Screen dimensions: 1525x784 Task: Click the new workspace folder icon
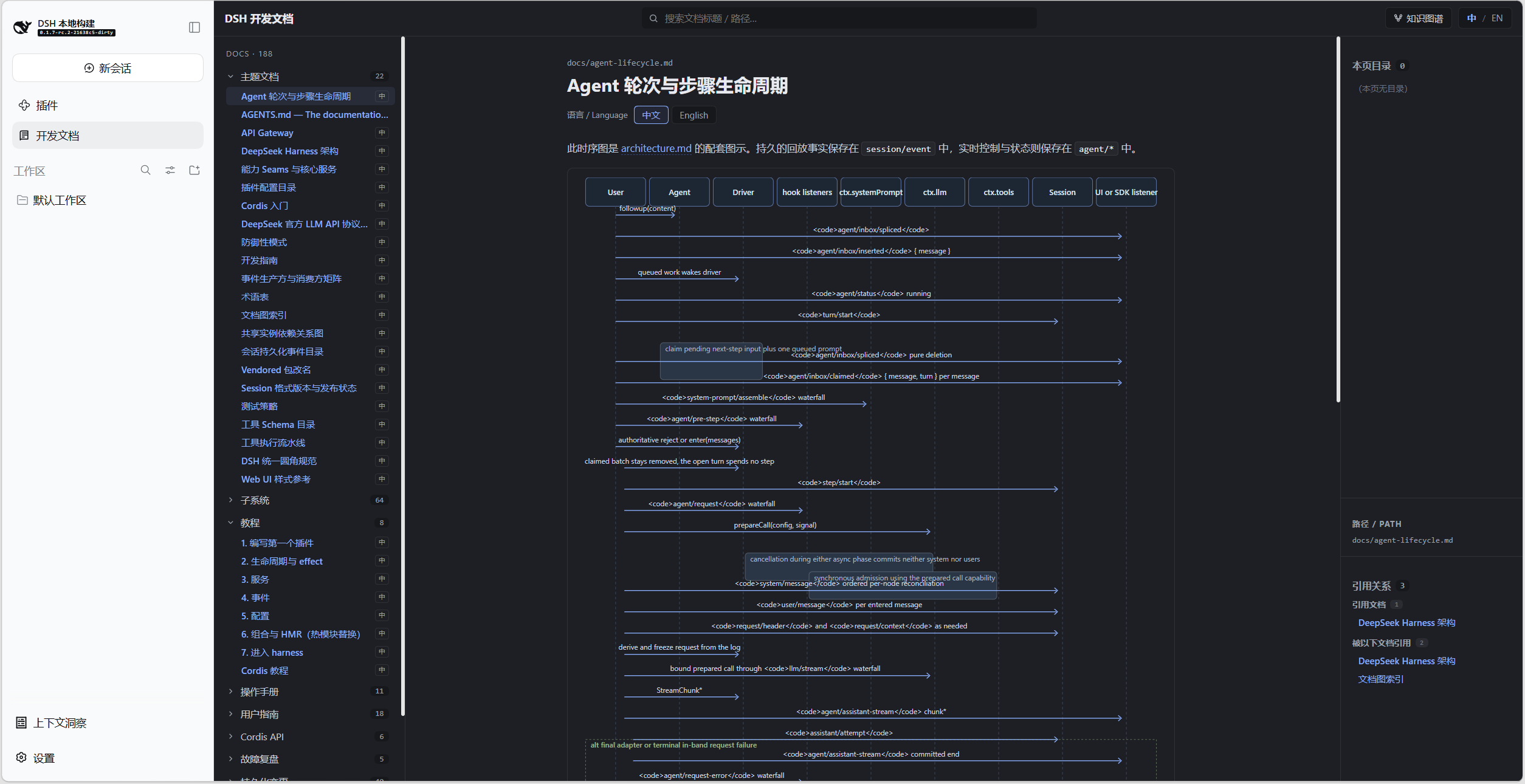194,170
